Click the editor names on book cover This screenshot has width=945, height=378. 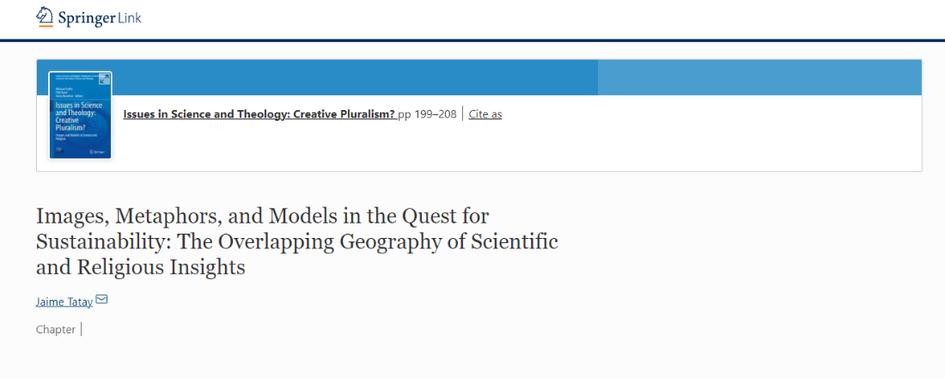point(69,92)
